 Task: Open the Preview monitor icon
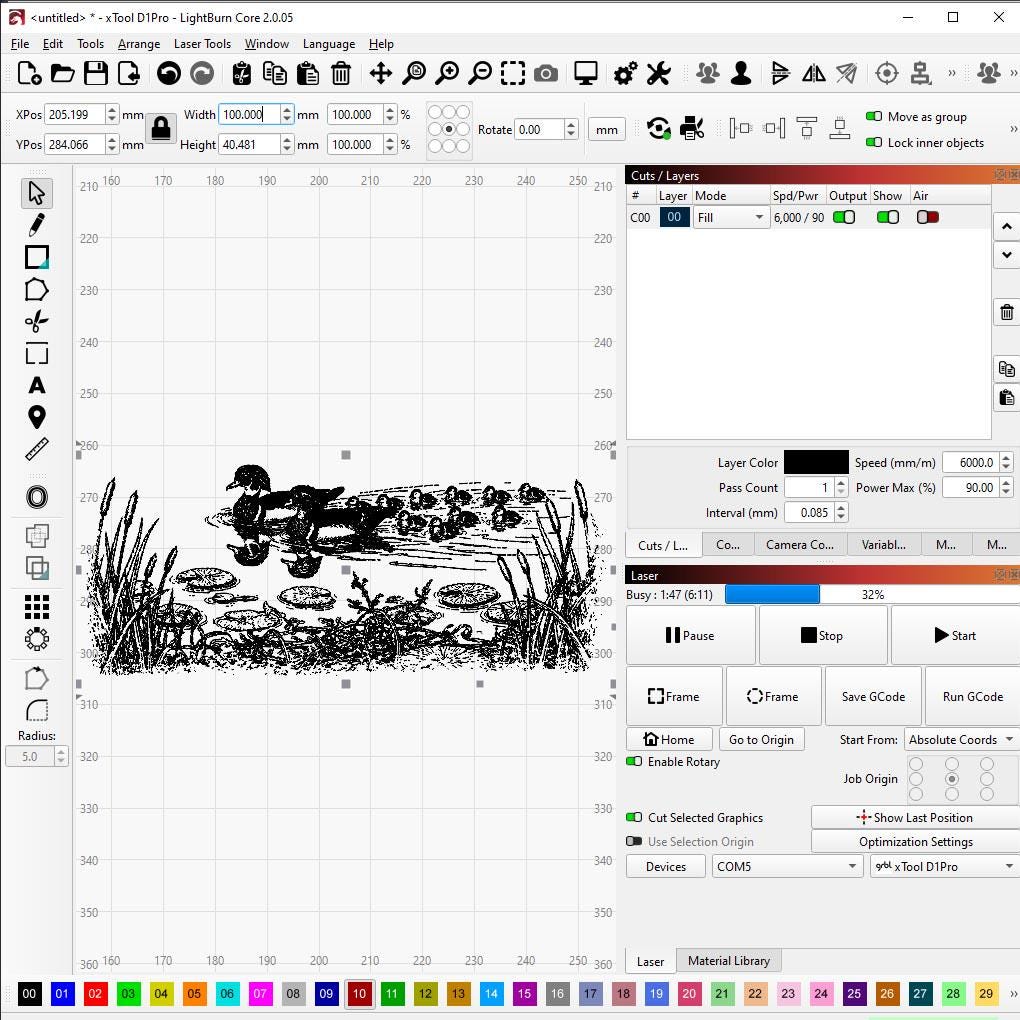(x=585, y=74)
